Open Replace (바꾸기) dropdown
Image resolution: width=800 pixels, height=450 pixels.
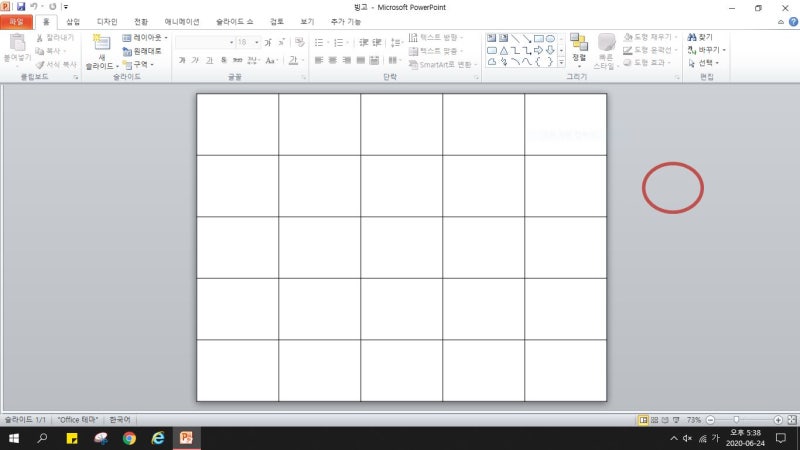click(x=707, y=50)
